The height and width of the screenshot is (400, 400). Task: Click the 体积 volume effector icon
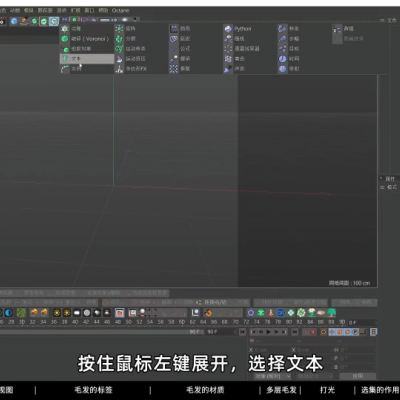pyautogui.click(x=283, y=69)
